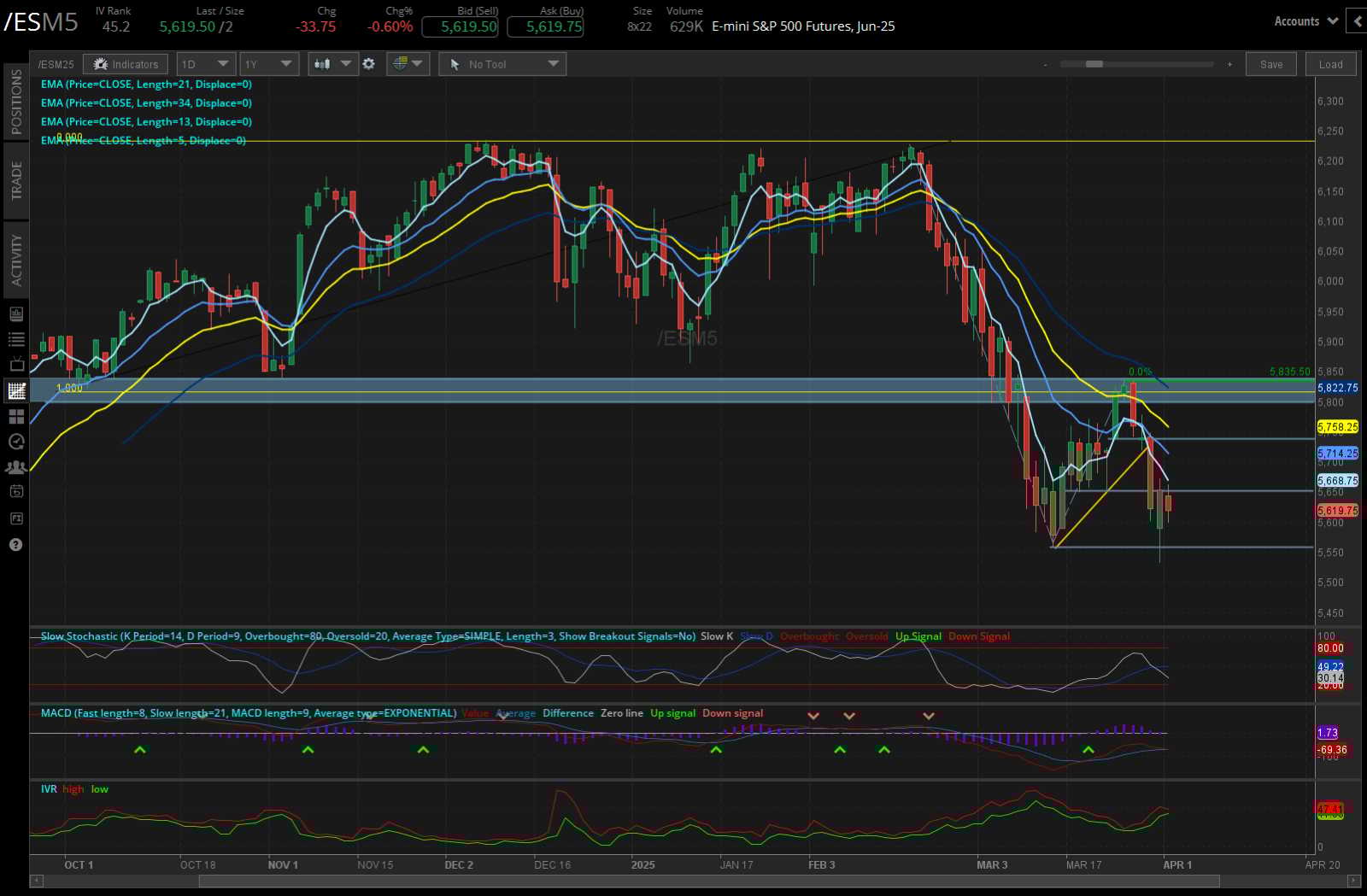Toggle the Down Signal in MACD legend

click(732, 713)
